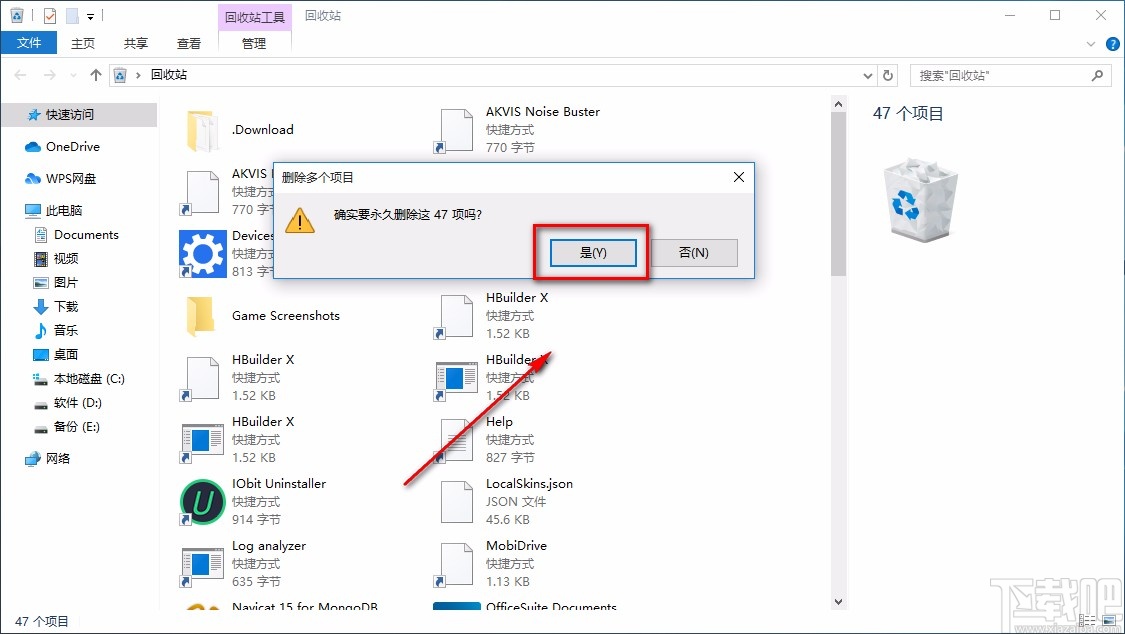The image size is (1125, 634).
Task: Cancel deletion by clicking 否(N)
Action: pyautogui.click(x=696, y=253)
